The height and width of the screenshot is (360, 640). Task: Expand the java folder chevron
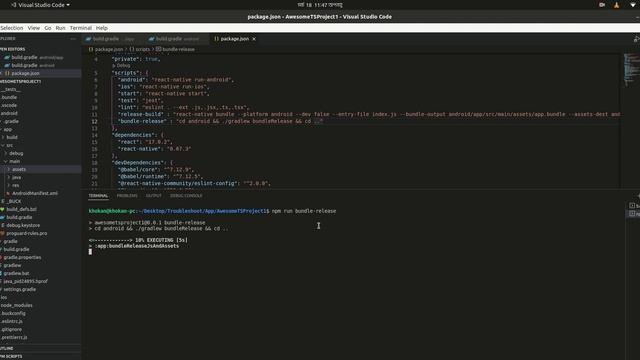(x=9, y=177)
